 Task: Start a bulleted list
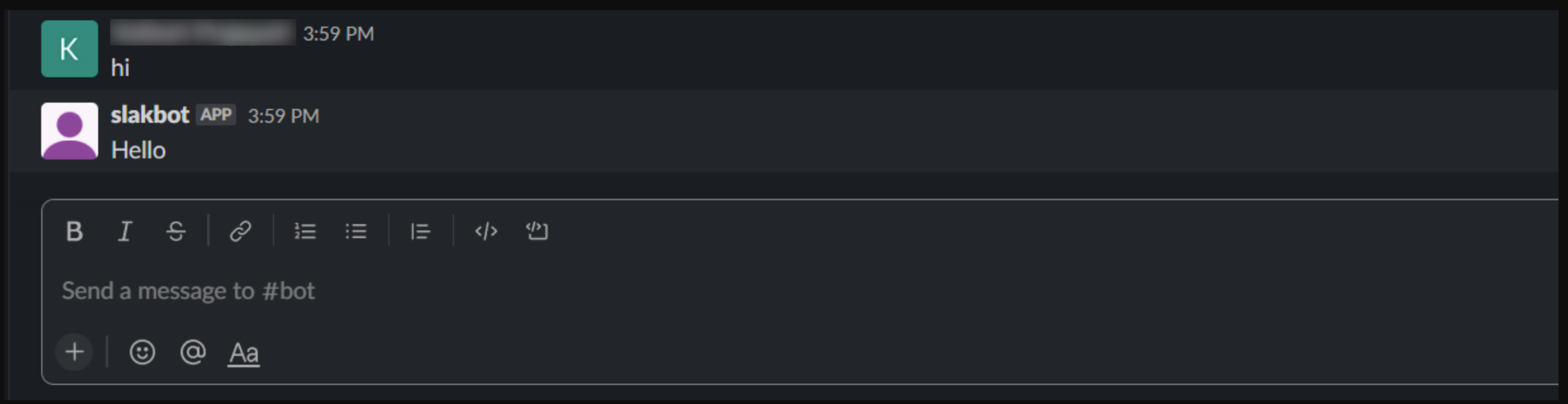coord(356,232)
